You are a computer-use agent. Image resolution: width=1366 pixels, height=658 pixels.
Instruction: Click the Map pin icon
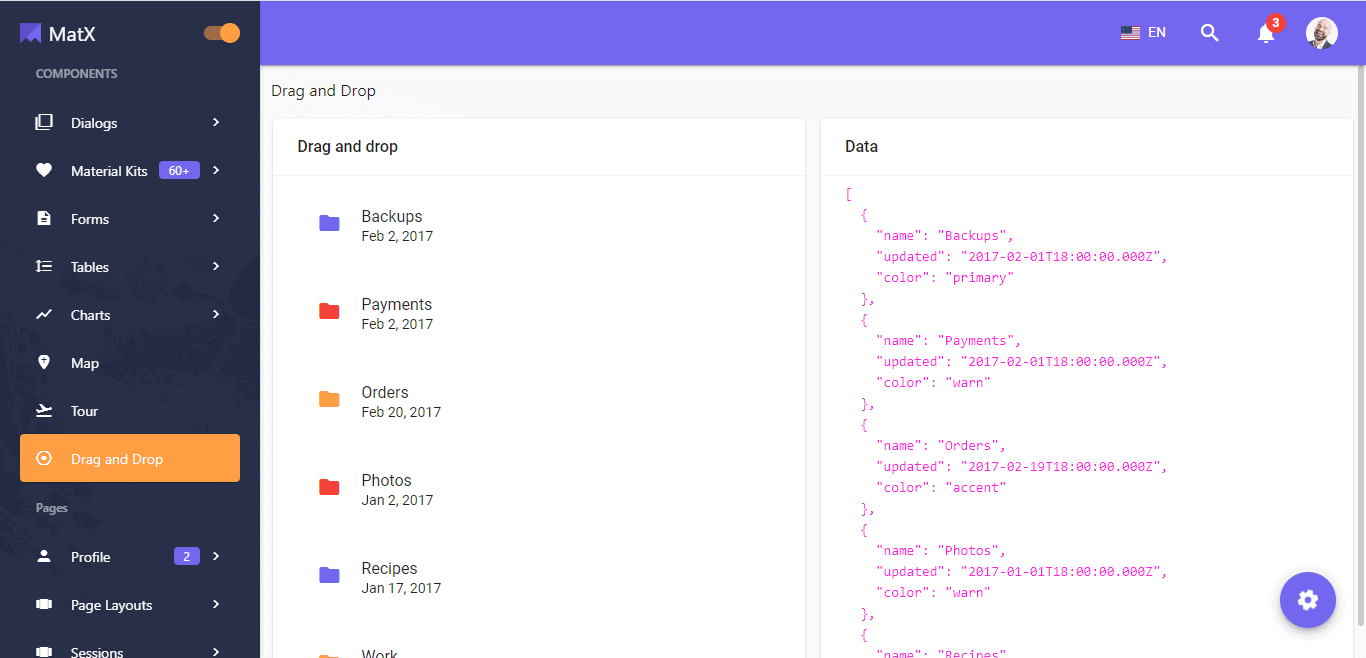pyautogui.click(x=44, y=363)
